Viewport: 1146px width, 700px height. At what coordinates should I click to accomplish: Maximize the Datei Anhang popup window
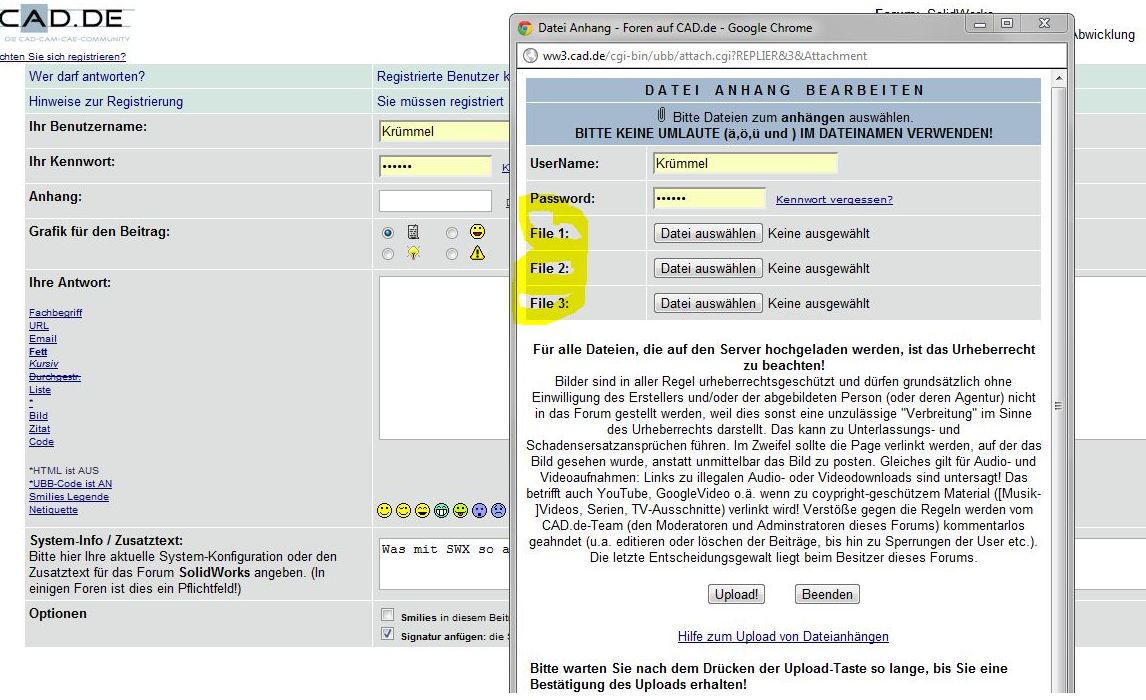coord(1007,24)
